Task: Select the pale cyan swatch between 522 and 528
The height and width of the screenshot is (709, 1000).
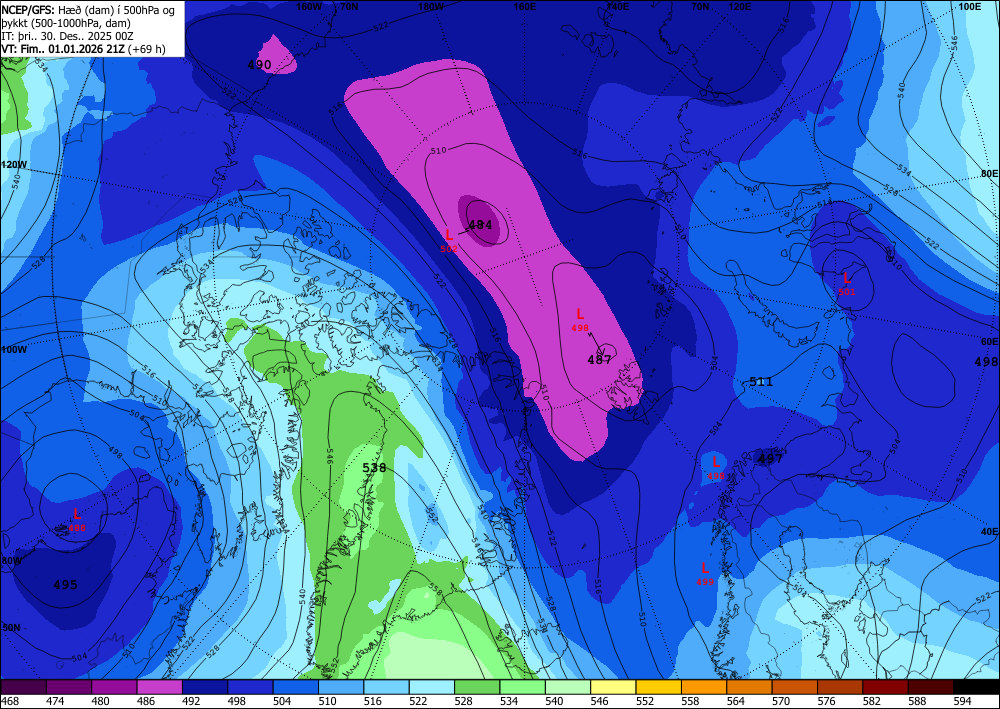Action: tap(432, 687)
